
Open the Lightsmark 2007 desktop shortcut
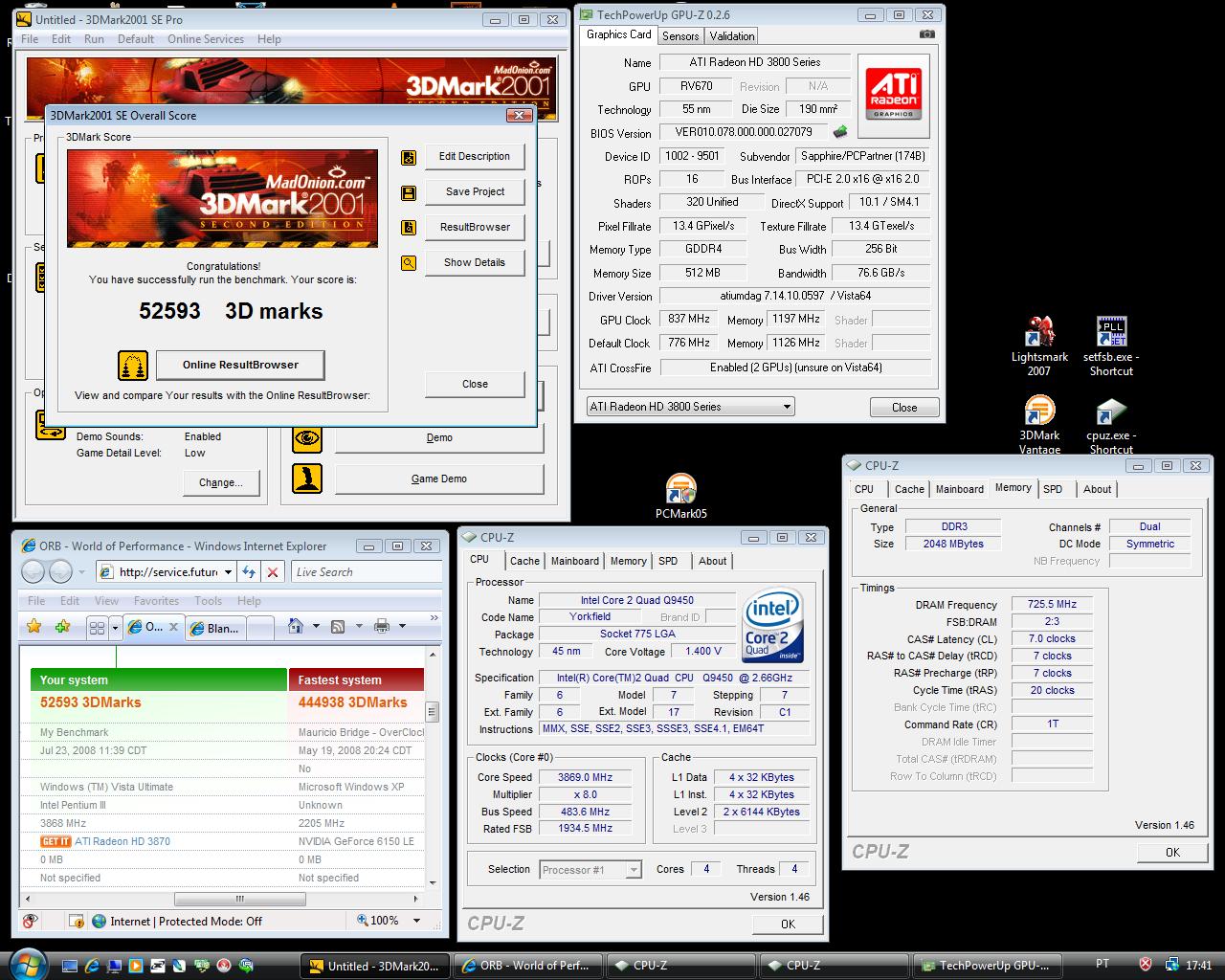tap(1039, 346)
